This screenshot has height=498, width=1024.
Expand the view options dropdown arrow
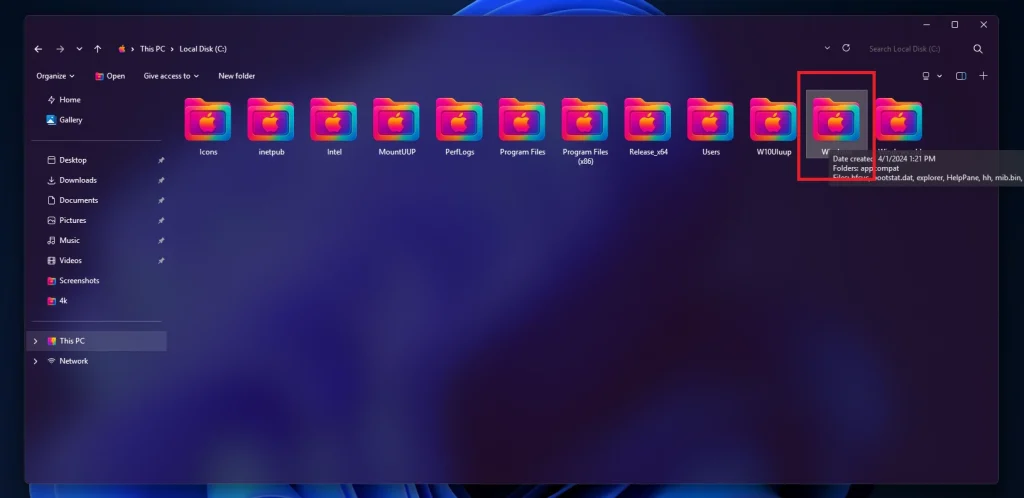940,76
